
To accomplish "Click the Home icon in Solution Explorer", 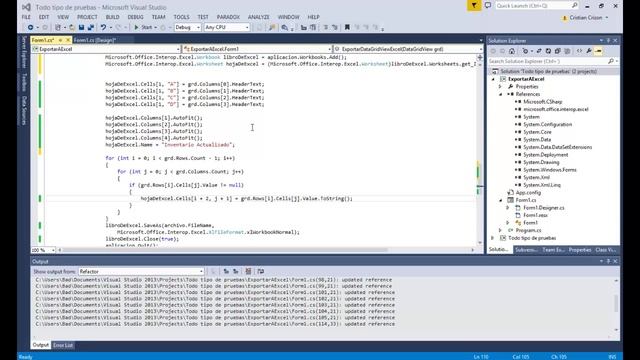I will coord(512,51).
